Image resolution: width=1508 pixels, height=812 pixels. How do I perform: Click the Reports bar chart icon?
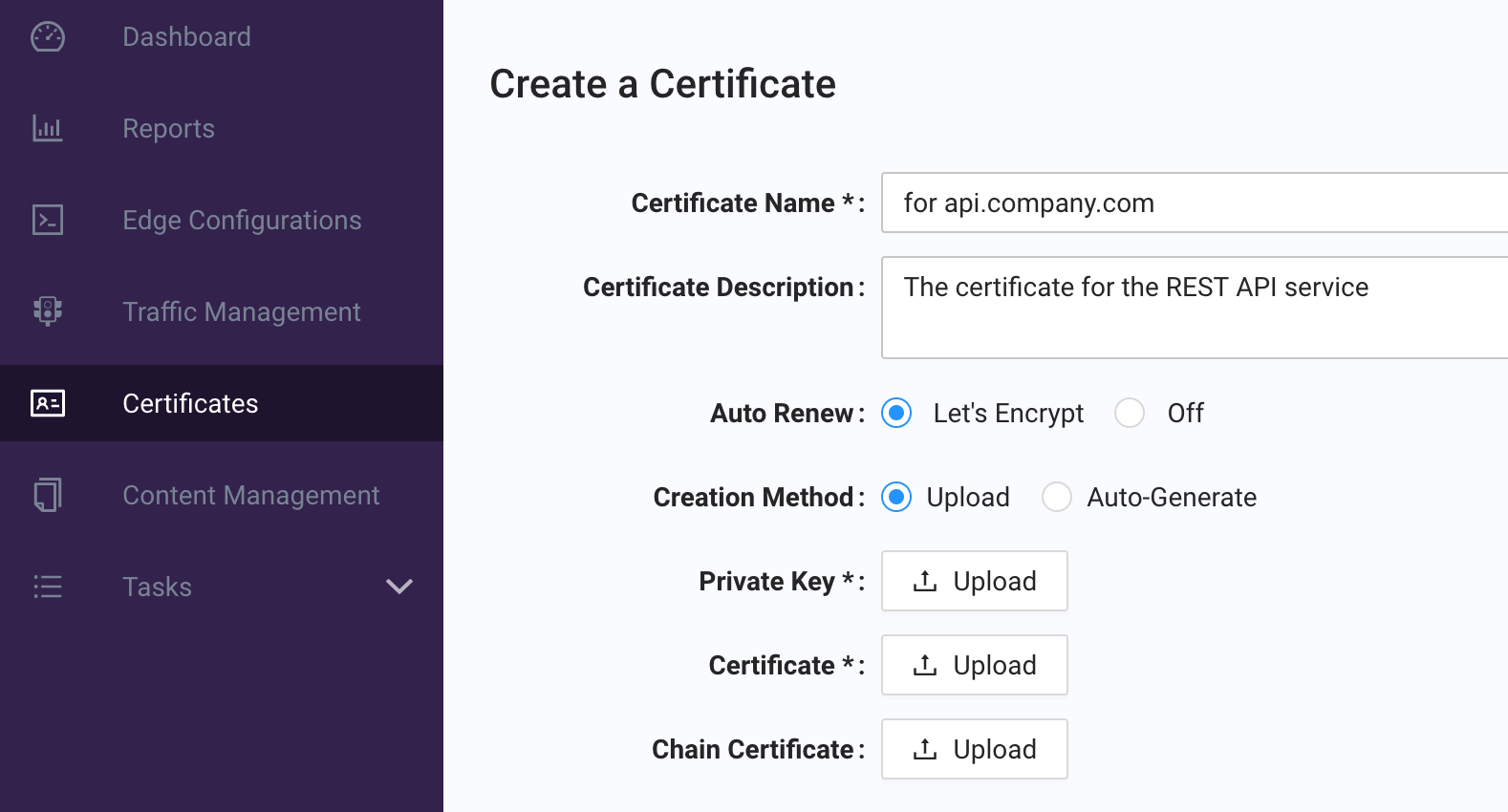48,128
